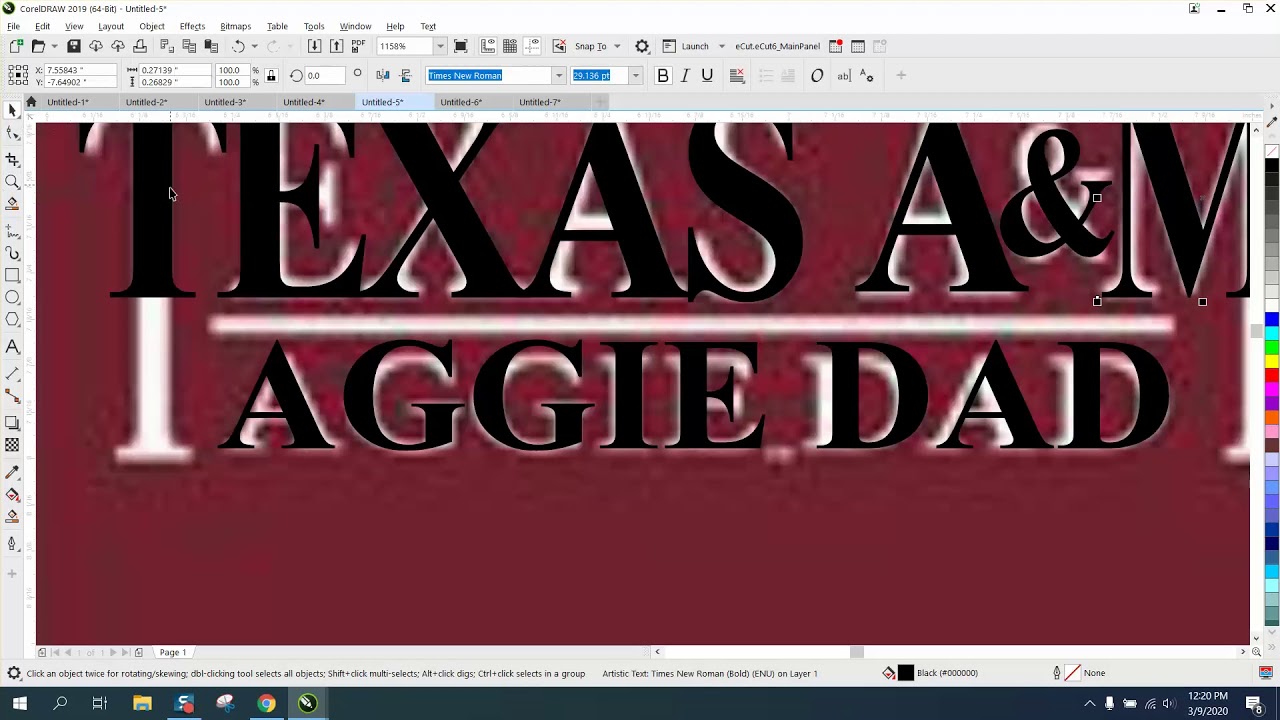This screenshot has width=1280, height=720.
Task: Click the Edit text ab icon
Action: [x=843, y=75]
